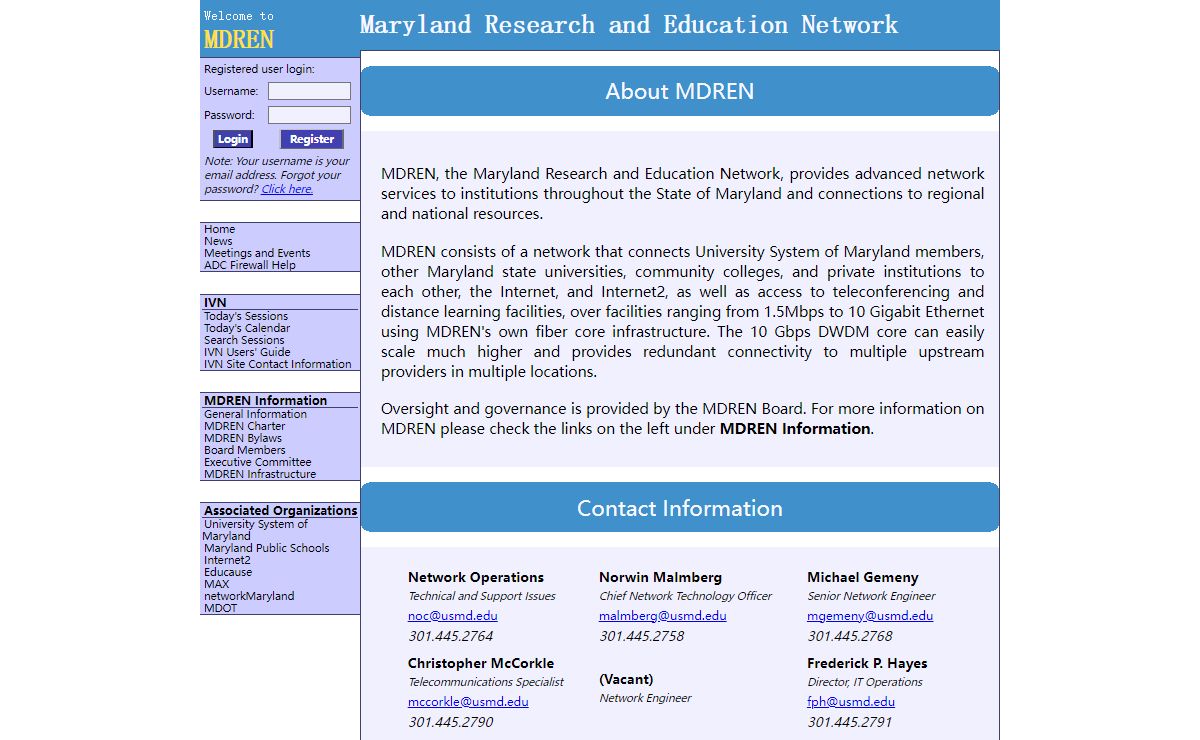The width and height of the screenshot is (1200, 740).
Task: Click the Username input field
Action: click(x=309, y=91)
